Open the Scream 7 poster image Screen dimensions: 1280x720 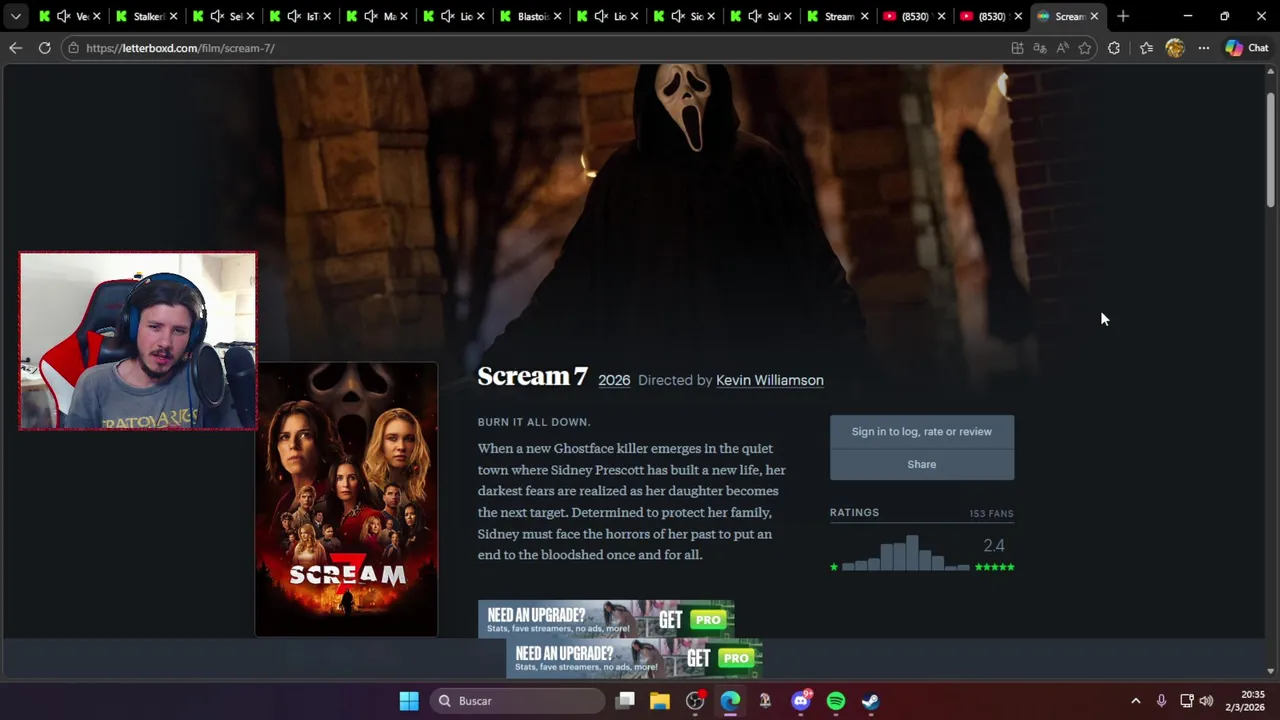click(346, 499)
